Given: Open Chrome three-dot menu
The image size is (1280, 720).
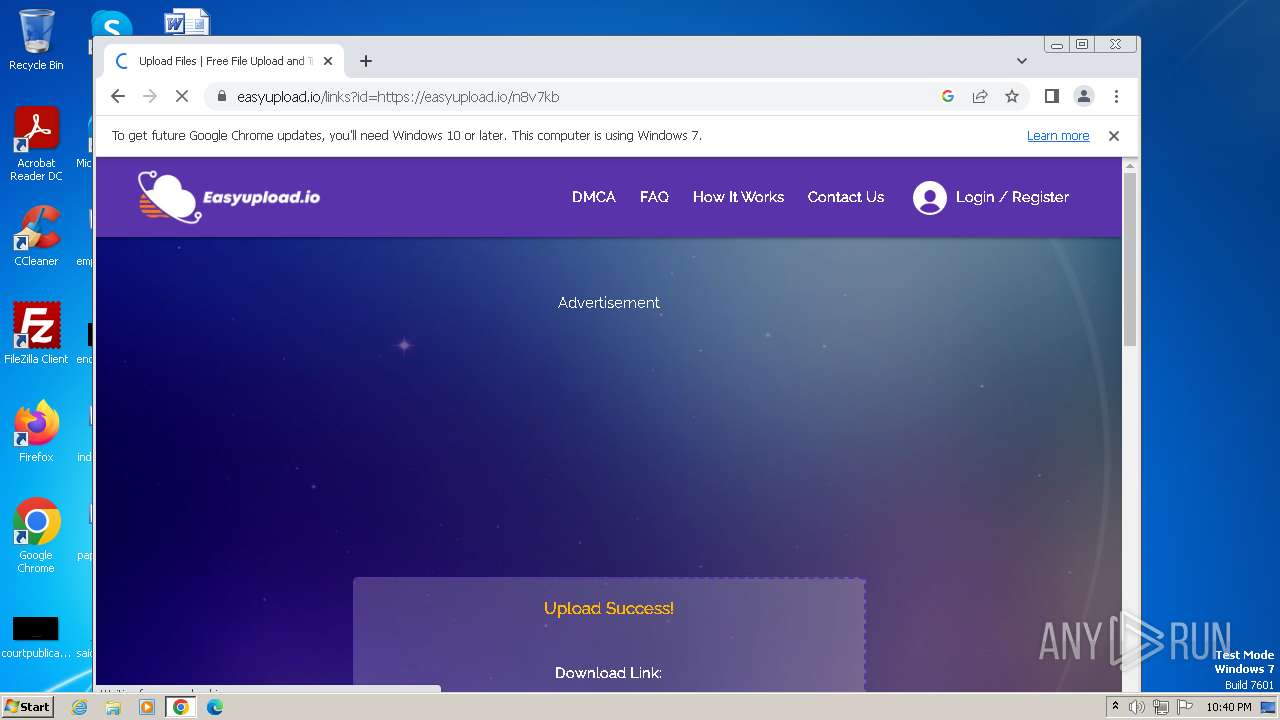Looking at the screenshot, I should coord(1116,96).
